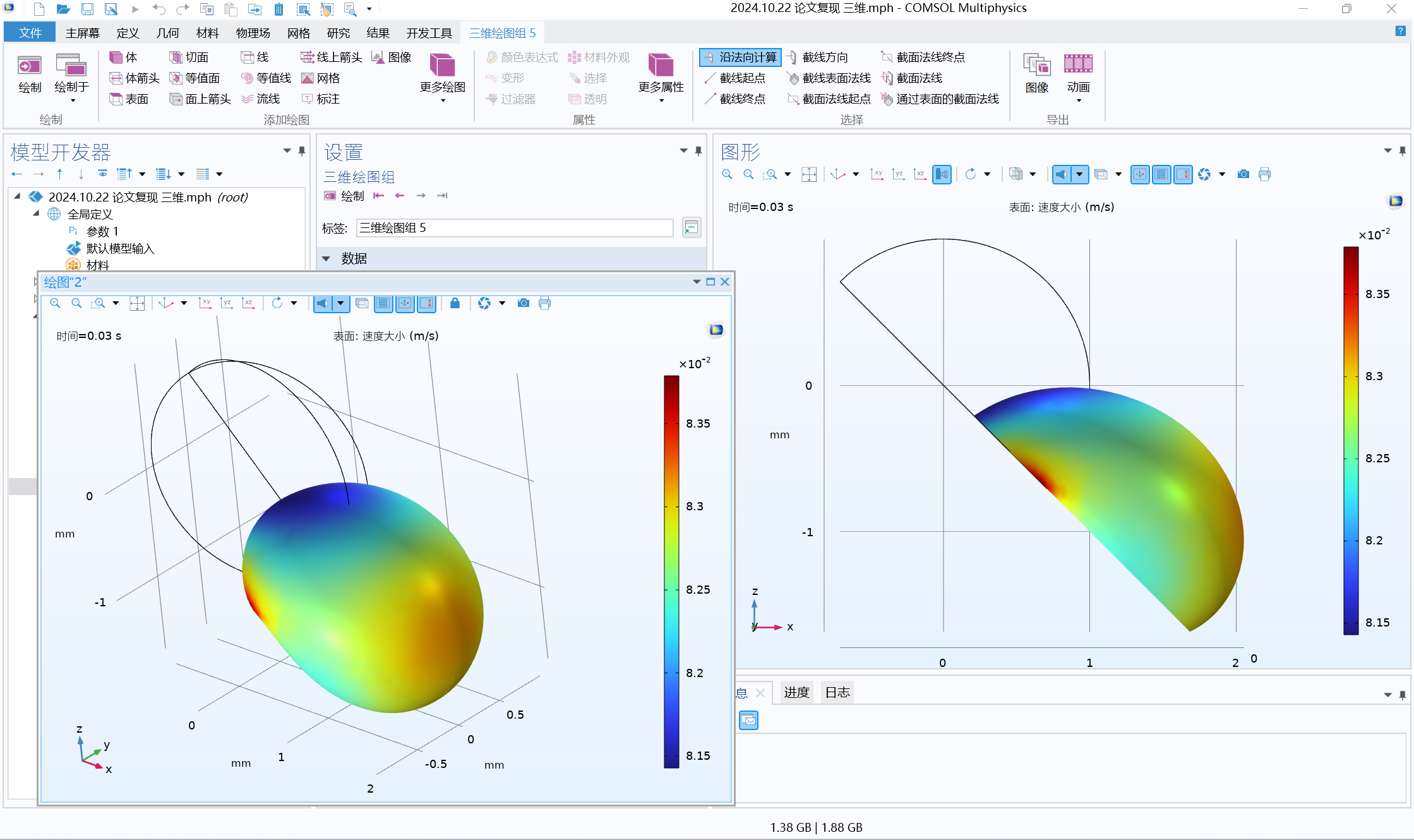The width and height of the screenshot is (1414, 840).
Task: Click the lock icon in 绘图 2 toolbar
Action: tap(455, 303)
